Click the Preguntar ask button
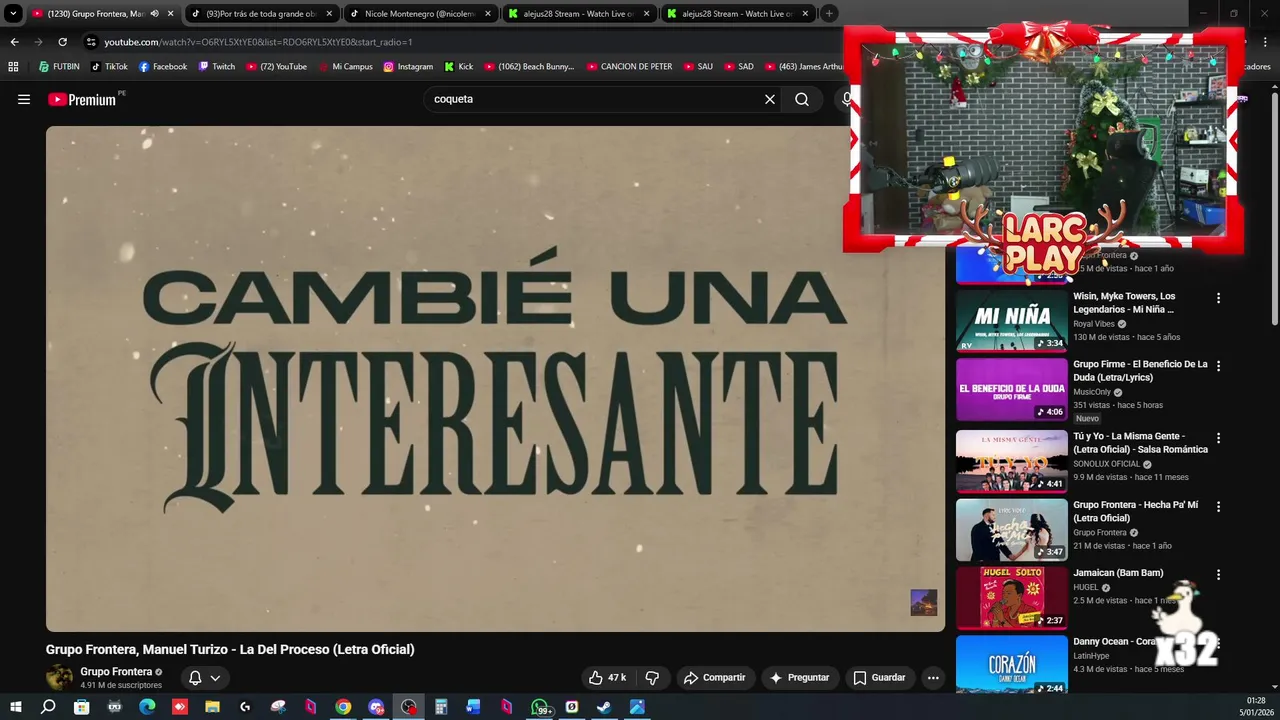The width and height of the screenshot is (1280, 720). tap(798, 678)
